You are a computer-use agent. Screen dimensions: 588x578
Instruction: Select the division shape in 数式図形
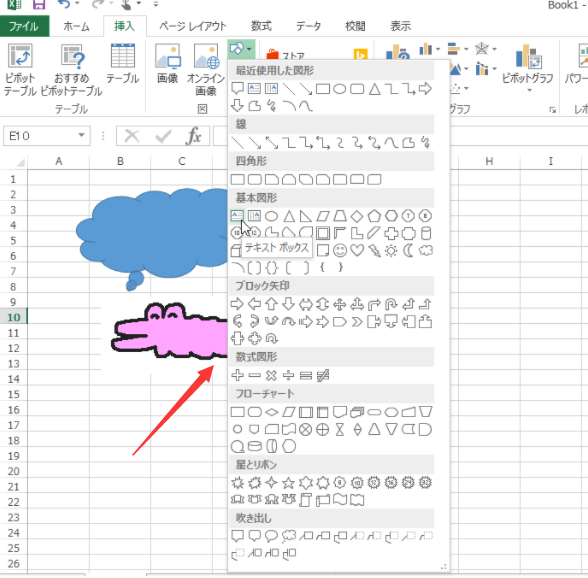288,375
